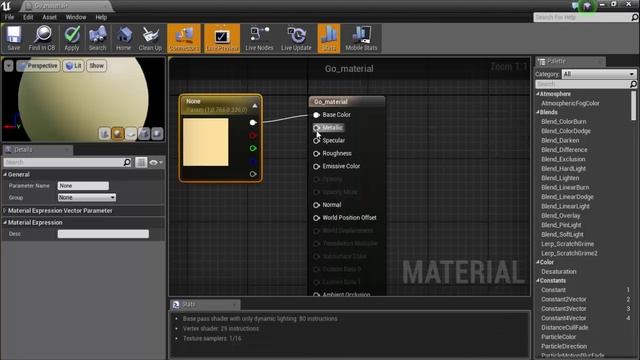The width and height of the screenshot is (640, 360).
Task: Expand Material Expression Vector Parameter section
Action: [5, 211]
